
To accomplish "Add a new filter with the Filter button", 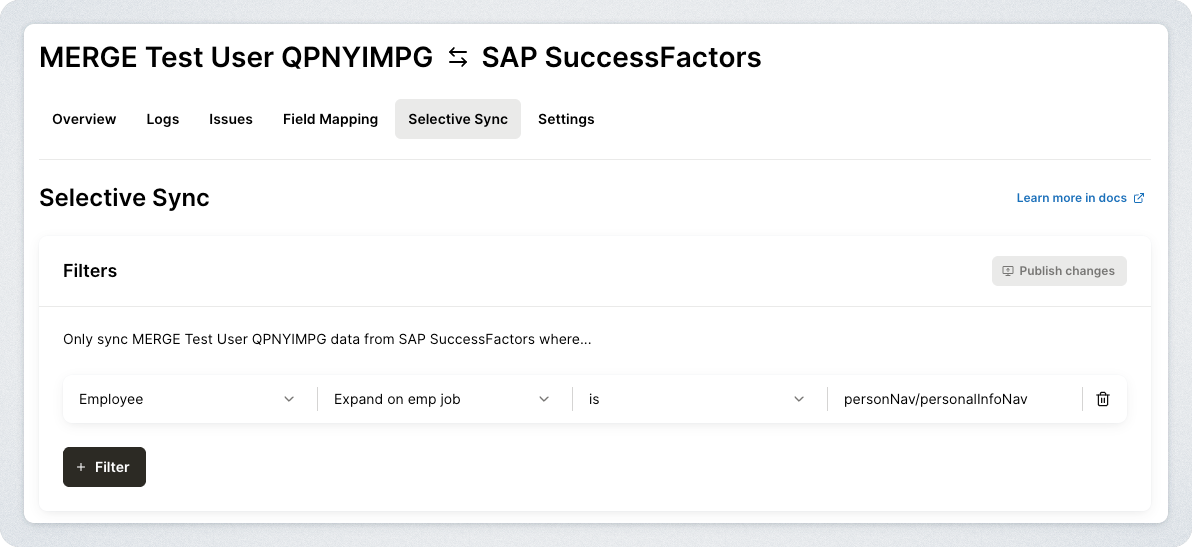I will [x=104, y=467].
